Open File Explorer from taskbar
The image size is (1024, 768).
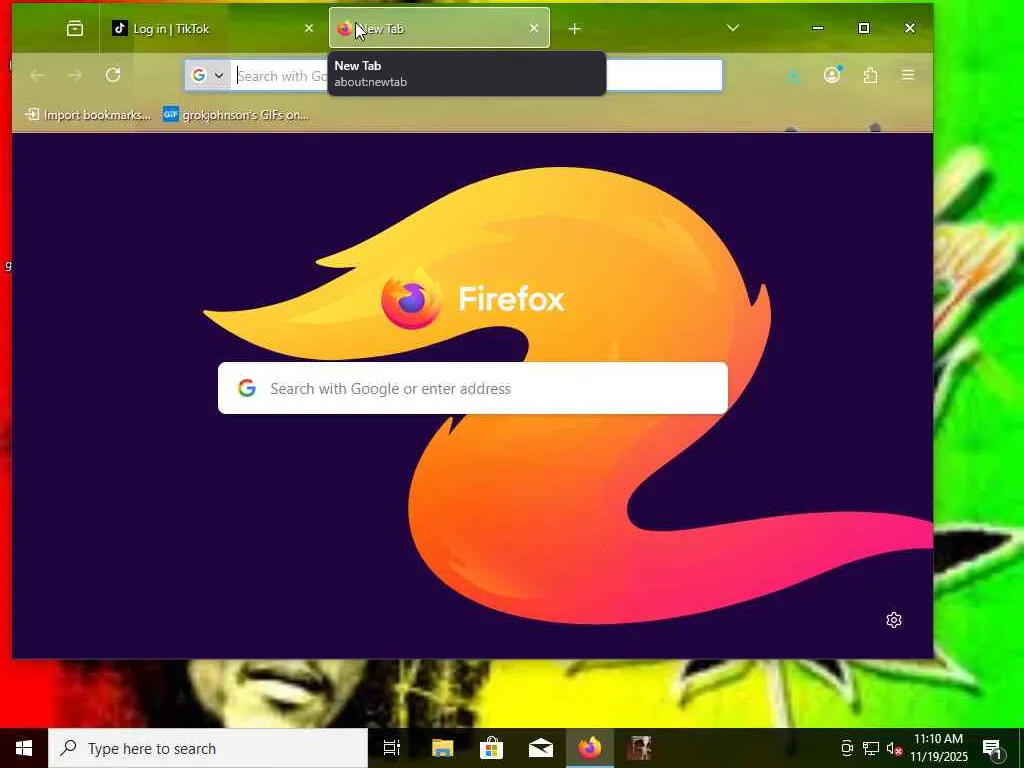tap(442, 748)
